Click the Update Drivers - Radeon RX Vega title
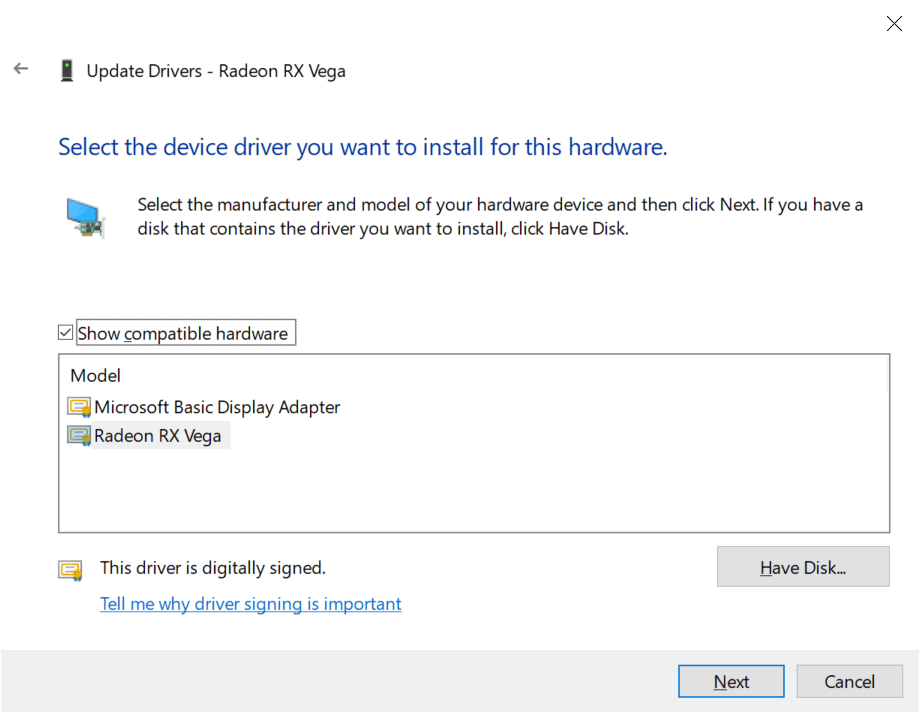Screen dimensions: 920x712 216,71
